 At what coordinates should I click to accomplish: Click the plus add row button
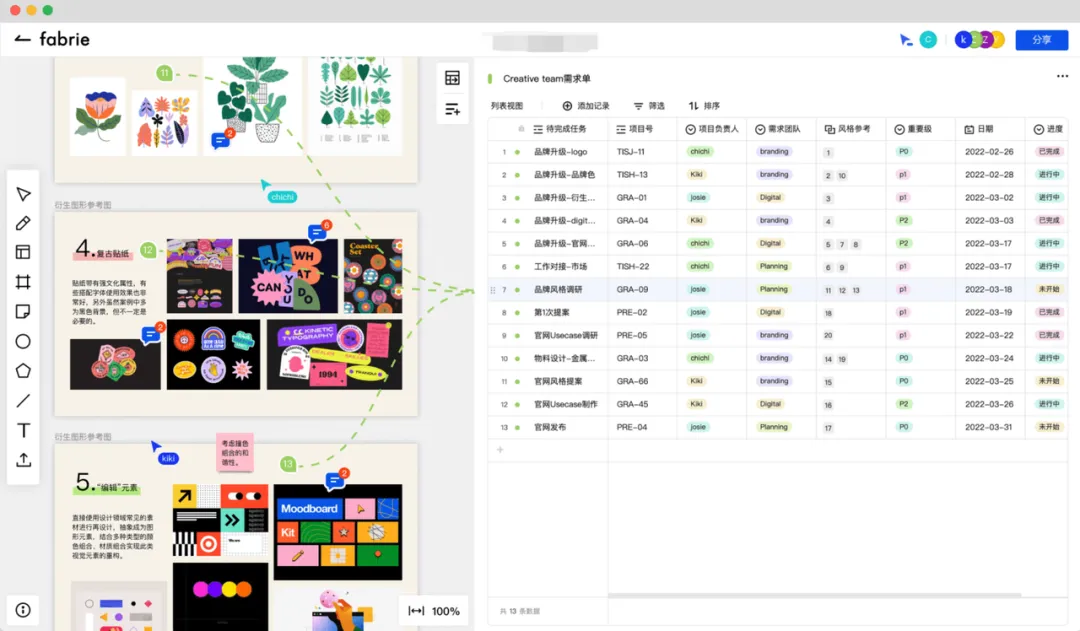tap(500, 450)
